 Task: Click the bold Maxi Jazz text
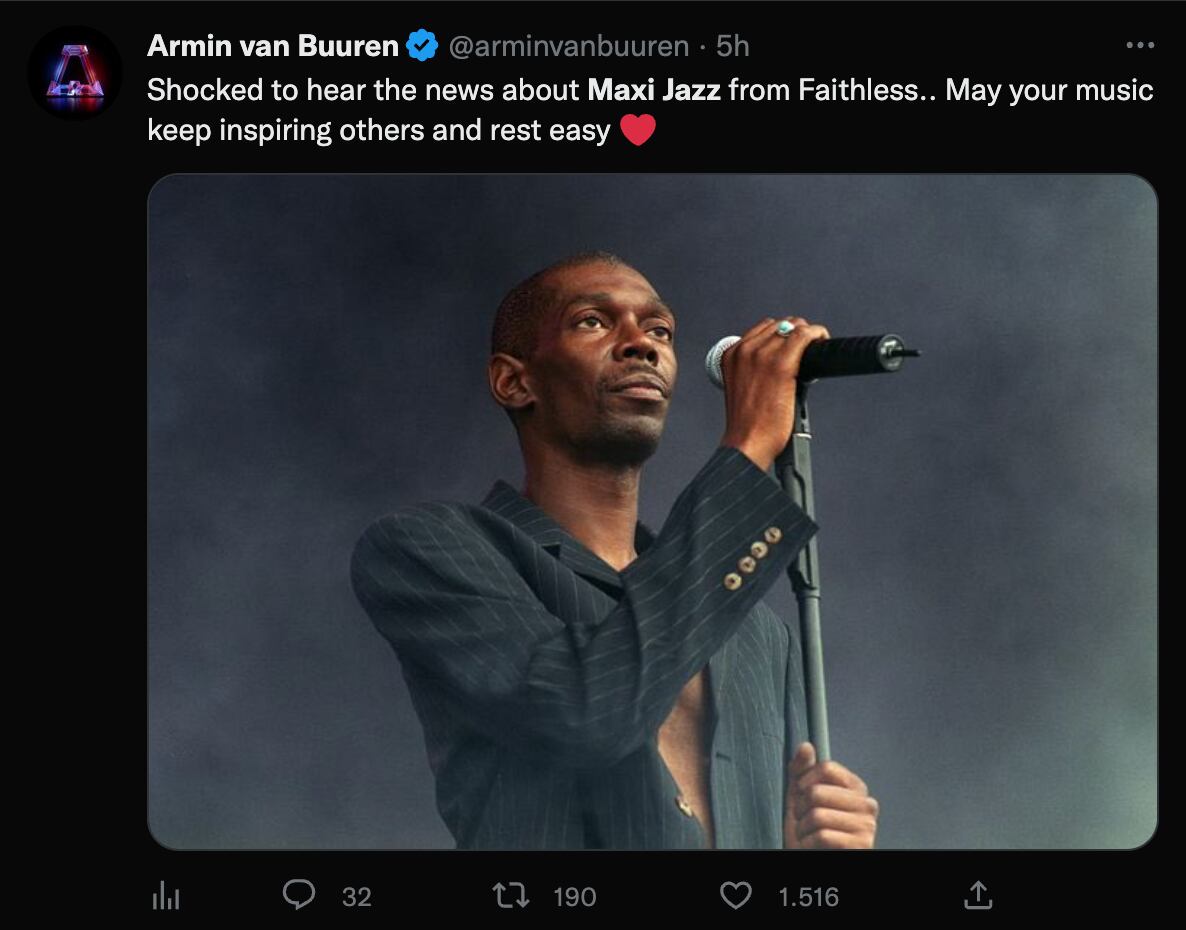pyautogui.click(x=653, y=91)
